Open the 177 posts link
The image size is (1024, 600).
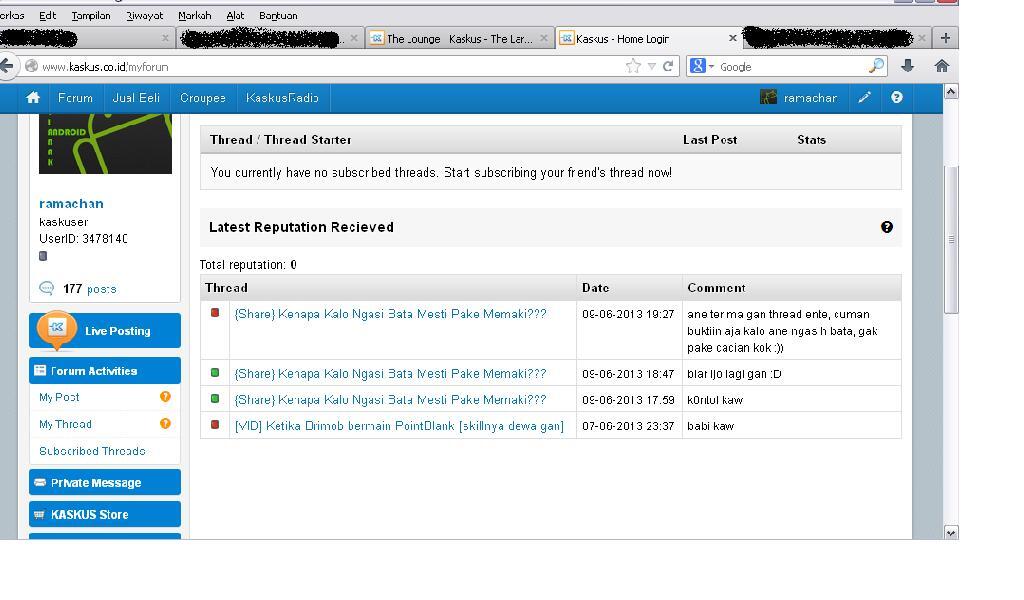(x=89, y=289)
